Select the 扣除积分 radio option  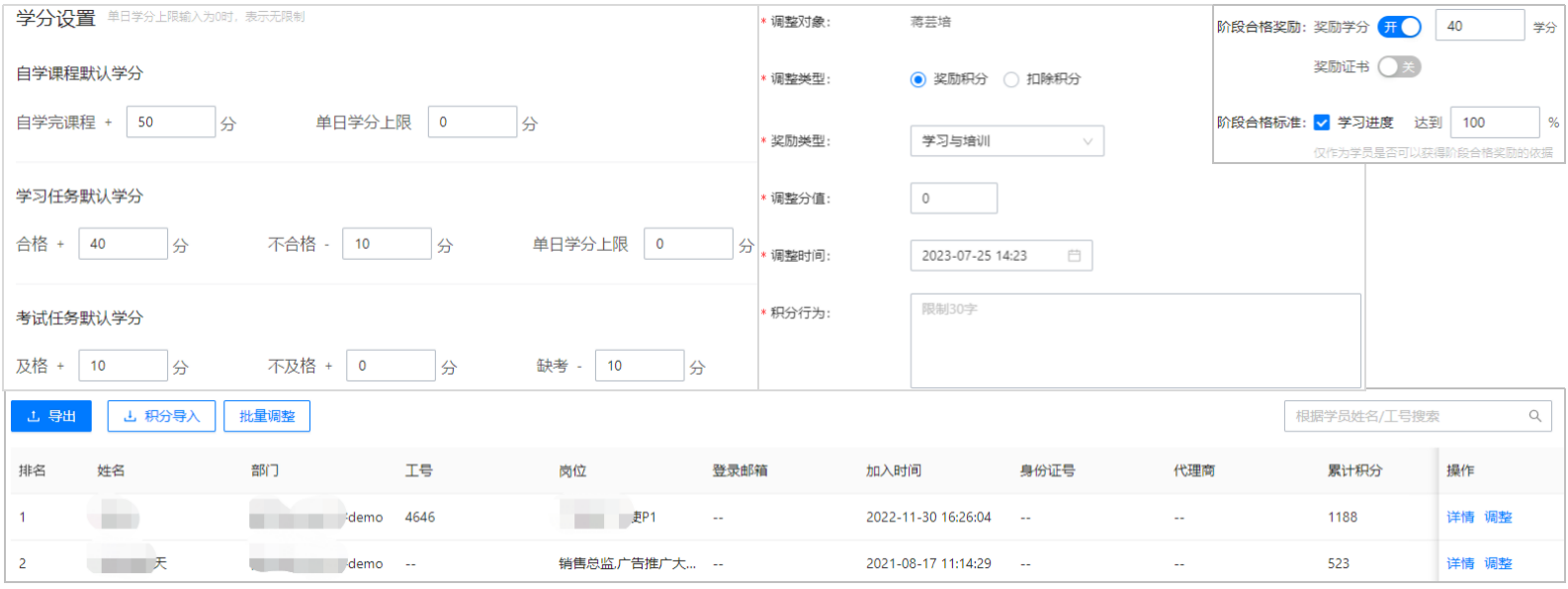[x=1011, y=79]
